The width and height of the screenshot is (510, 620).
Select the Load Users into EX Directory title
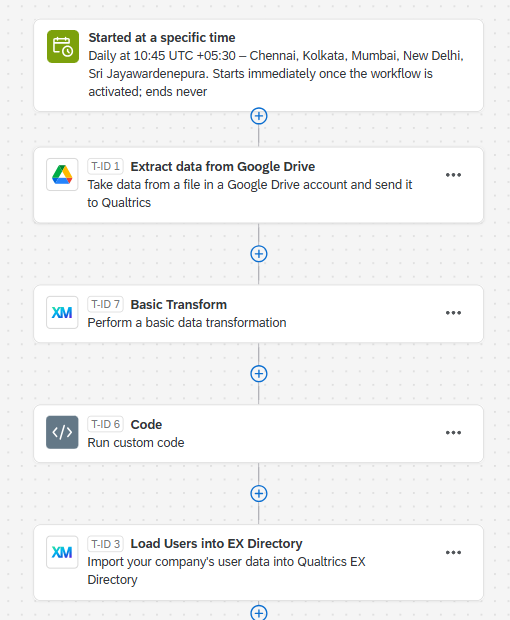tap(216, 544)
